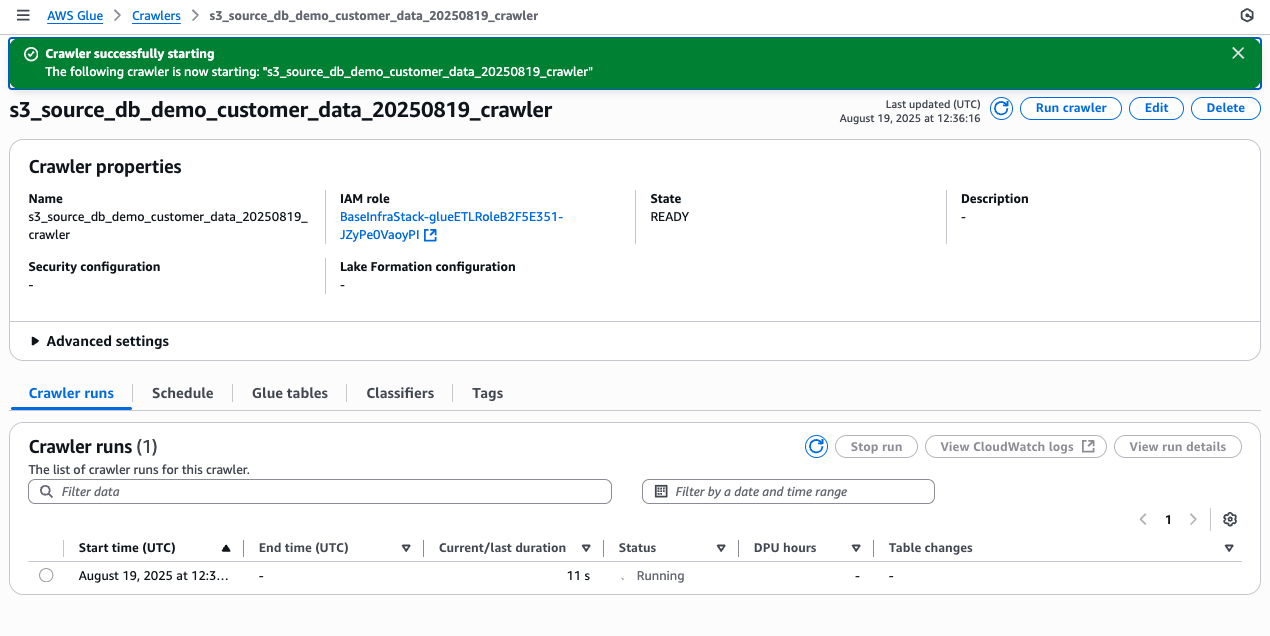Click the Filter data search field
This screenshot has height=636, width=1270.
tap(320, 492)
